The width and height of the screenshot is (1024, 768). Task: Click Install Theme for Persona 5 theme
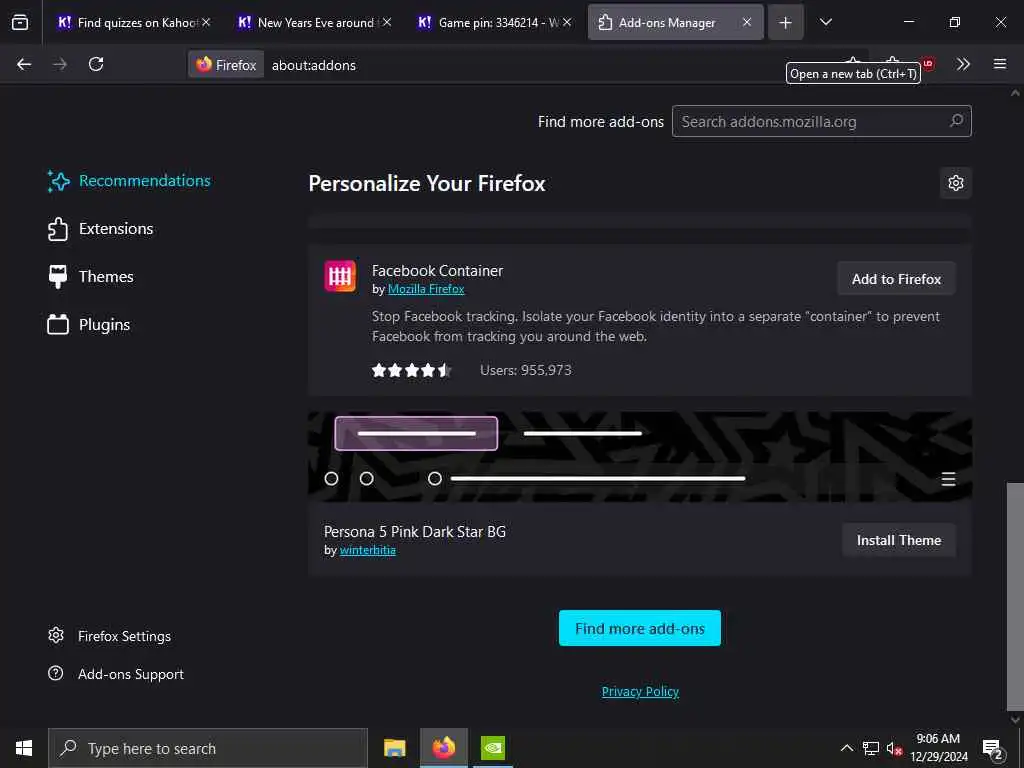[x=899, y=540]
